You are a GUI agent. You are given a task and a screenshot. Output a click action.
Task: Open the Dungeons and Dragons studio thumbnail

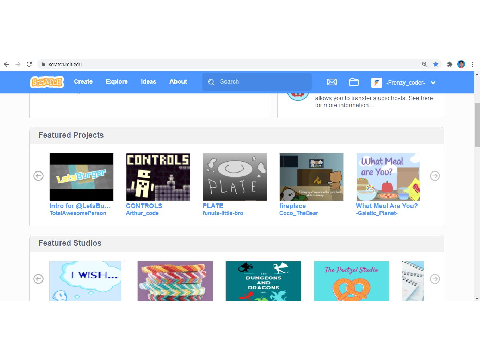pos(263,281)
